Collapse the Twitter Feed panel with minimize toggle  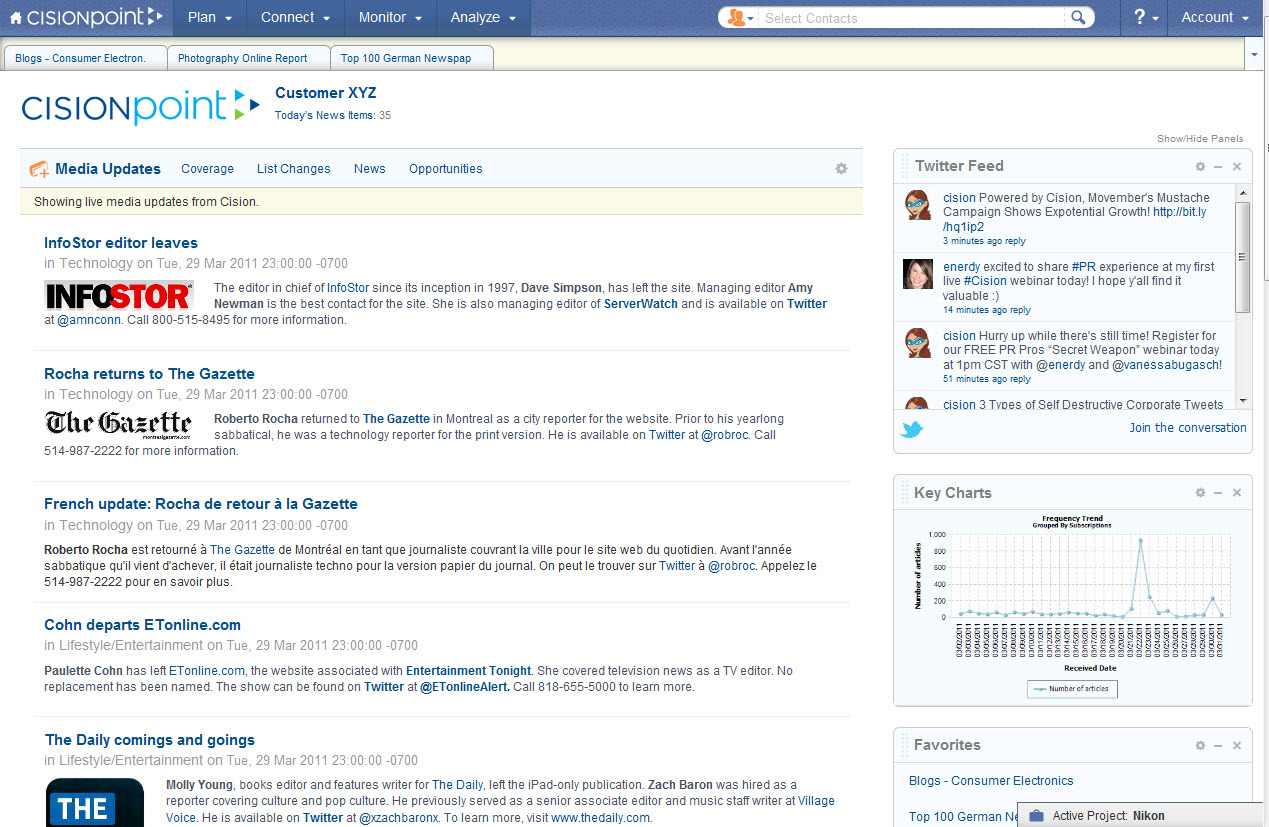tap(1218, 166)
